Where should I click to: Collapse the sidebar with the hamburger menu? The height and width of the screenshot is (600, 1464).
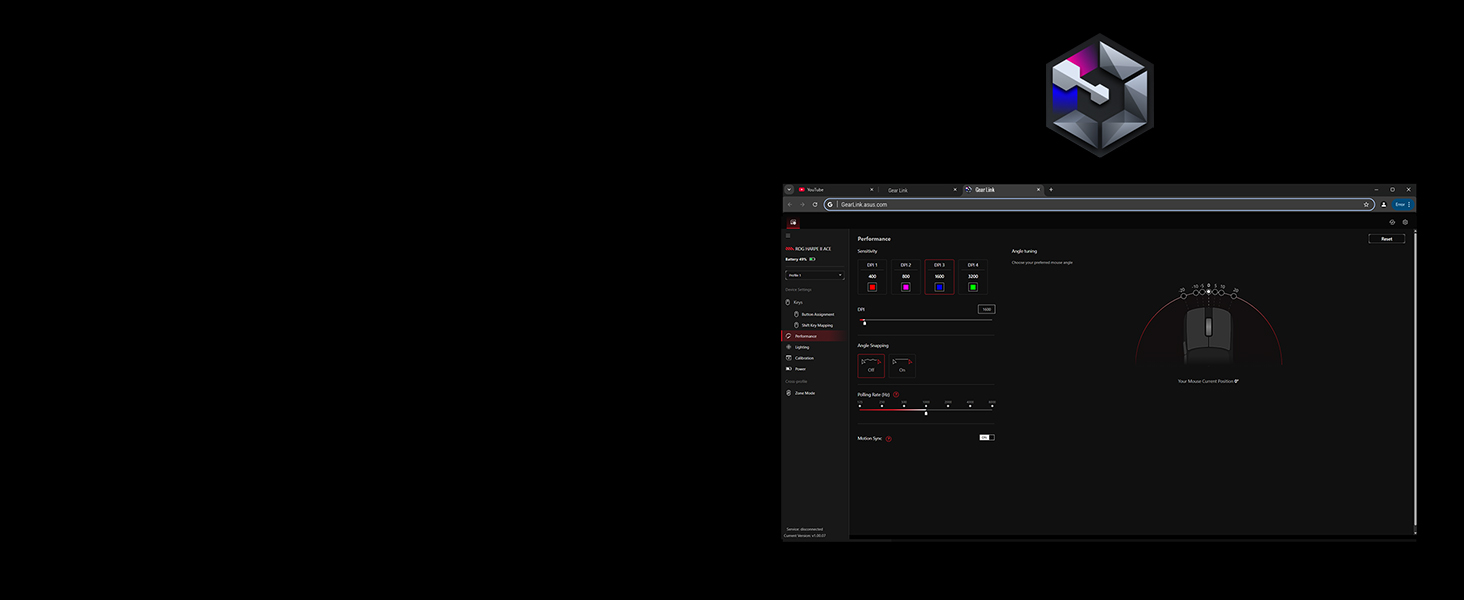click(x=788, y=234)
